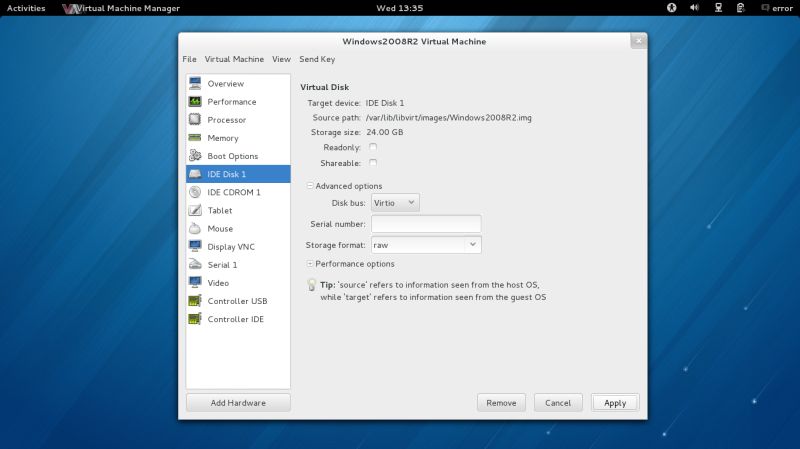This screenshot has height=449, width=800.
Task: Open the File menu
Action: pyautogui.click(x=189, y=59)
